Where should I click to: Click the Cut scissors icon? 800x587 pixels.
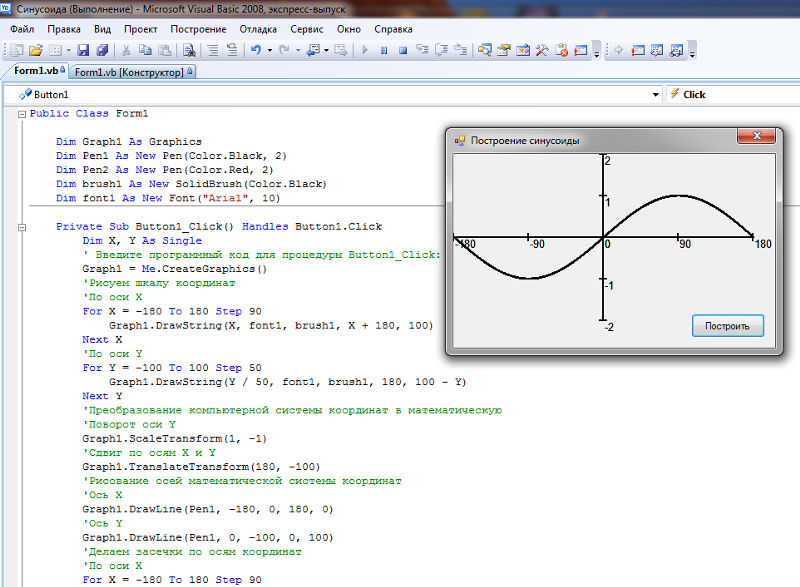(x=126, y=50)
